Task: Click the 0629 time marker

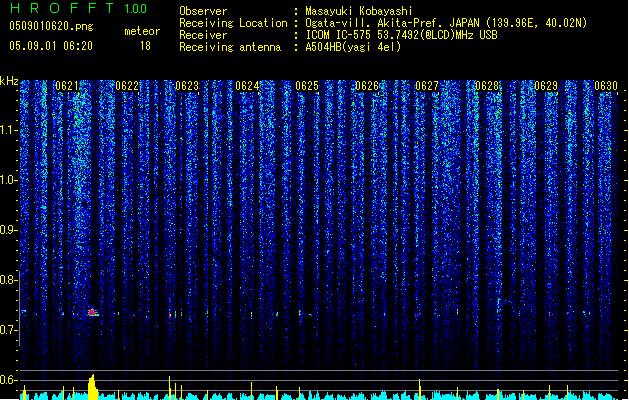Action: tap(546, 86)
